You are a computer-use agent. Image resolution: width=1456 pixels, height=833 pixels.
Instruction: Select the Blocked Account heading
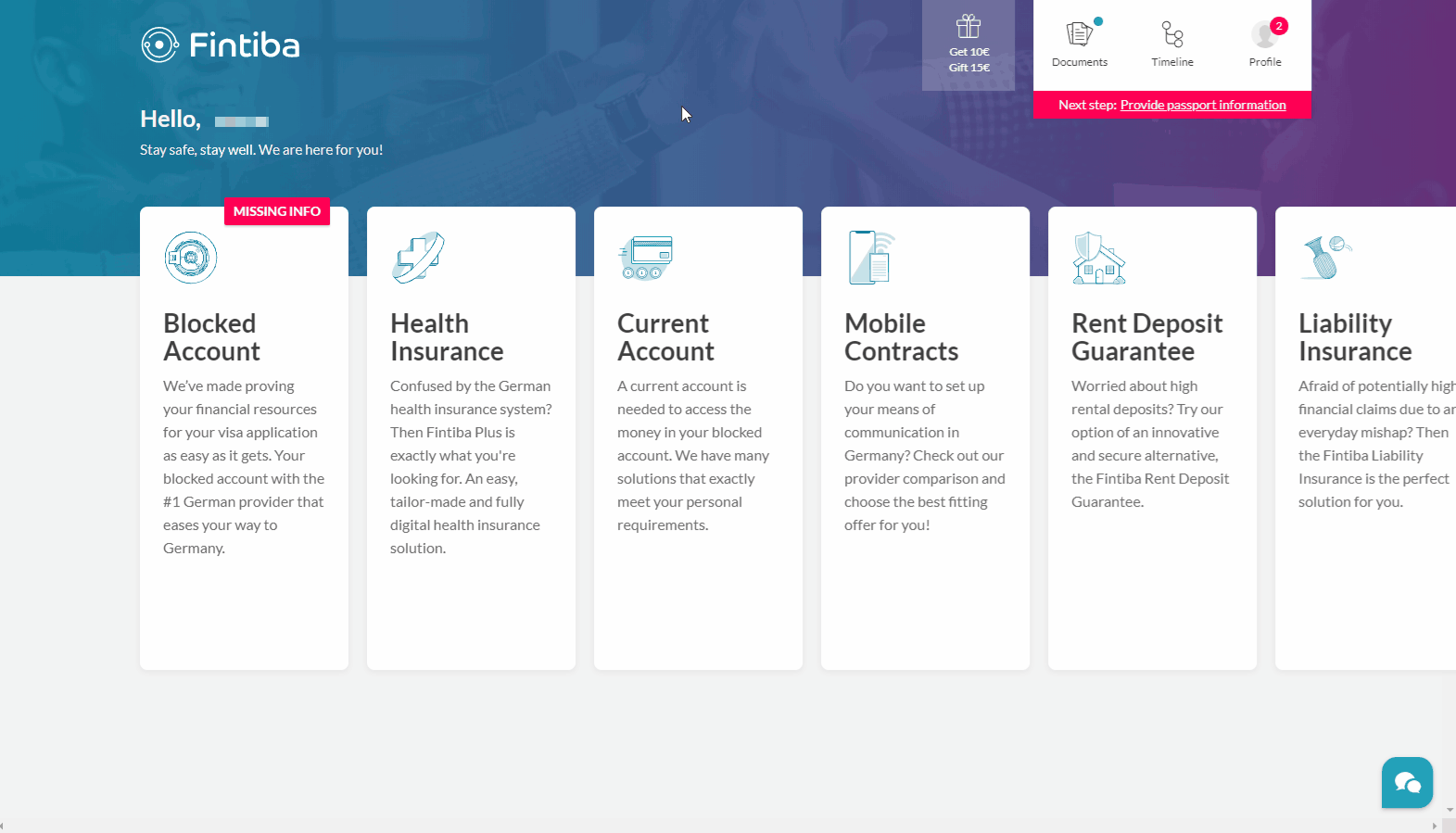coord(211,337)
